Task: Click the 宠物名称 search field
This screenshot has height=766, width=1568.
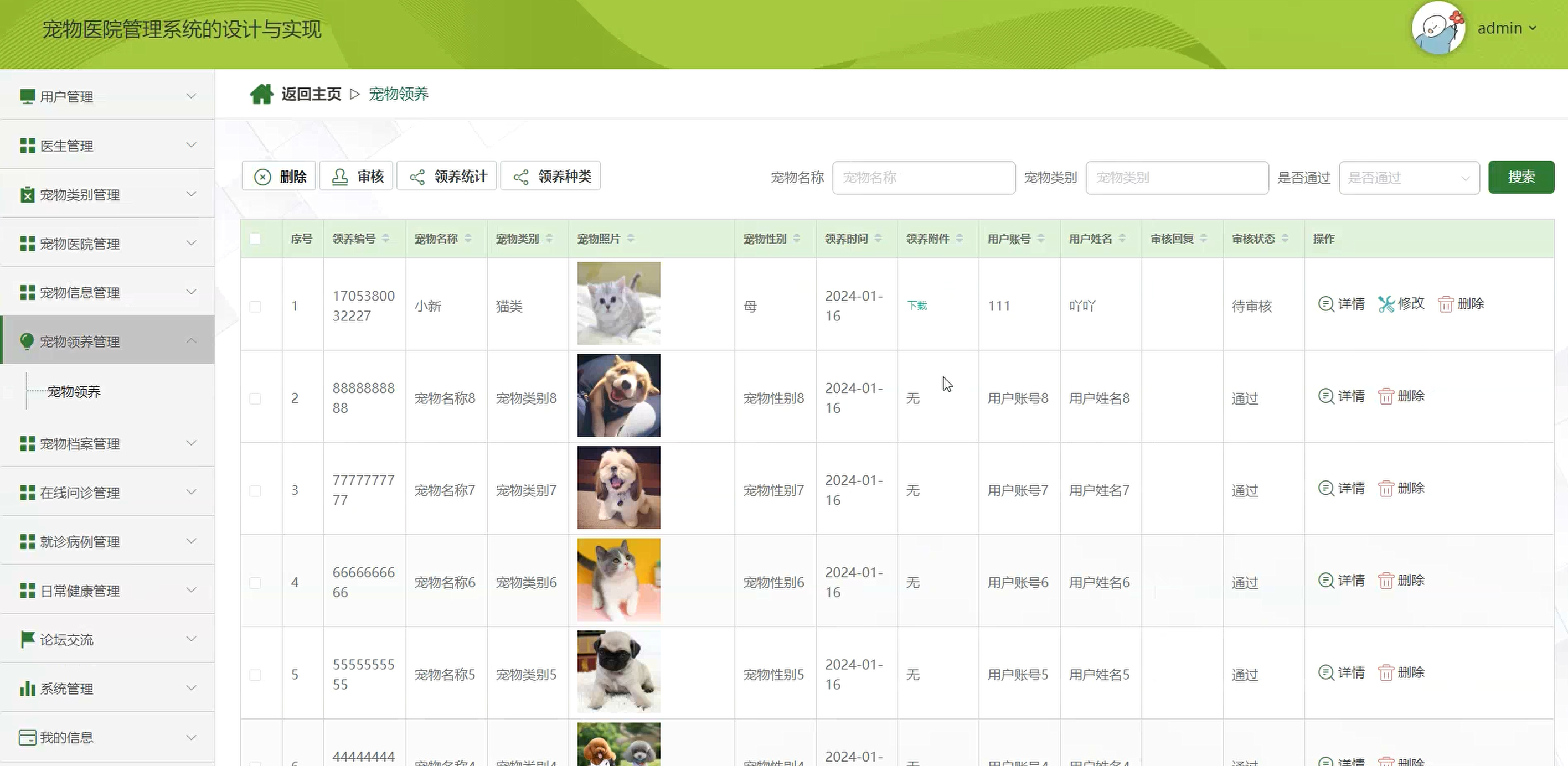Action: pyautogui.click(x=924, y=178)
